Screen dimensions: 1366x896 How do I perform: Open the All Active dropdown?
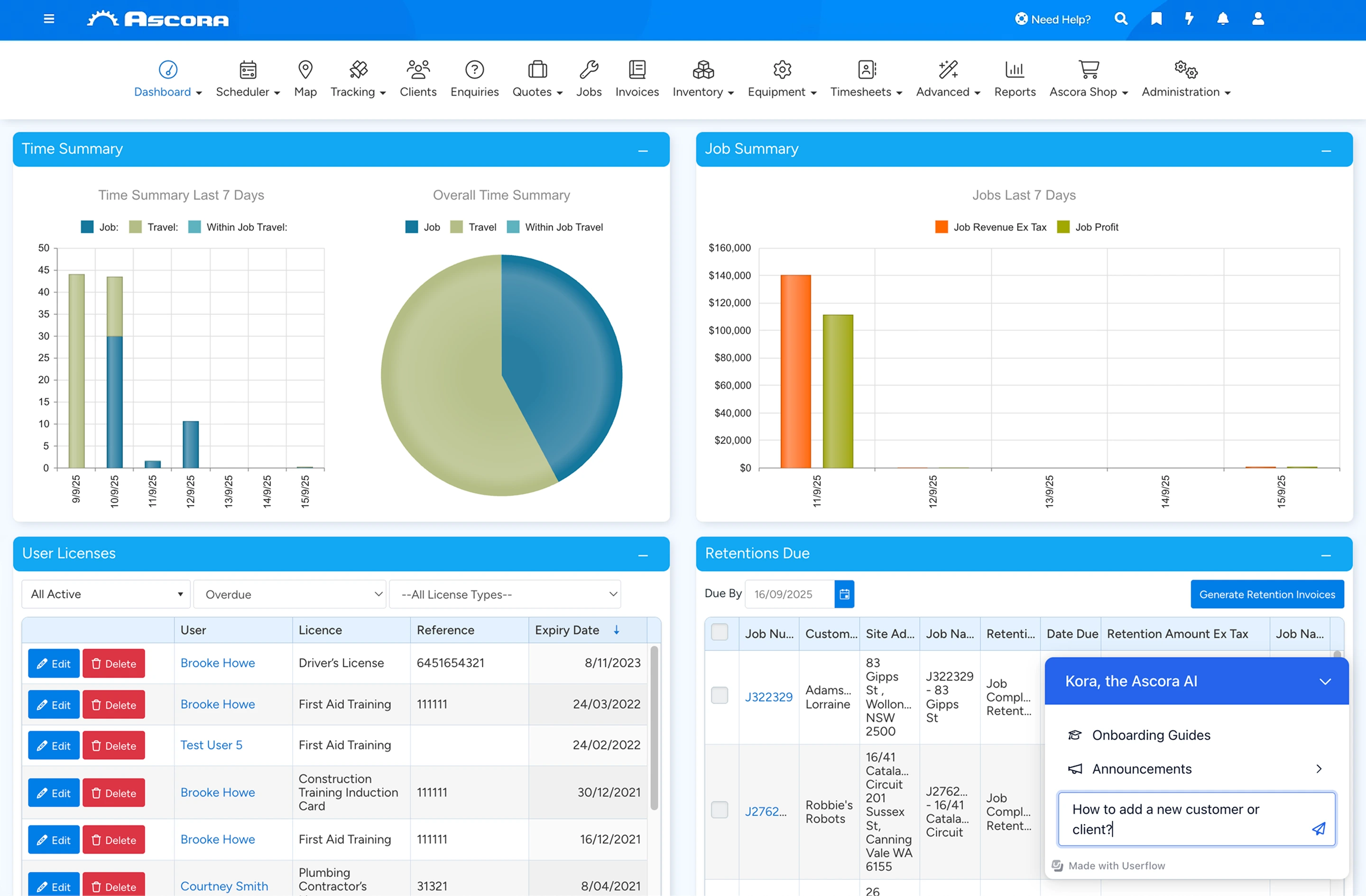(x=106, y=594)
